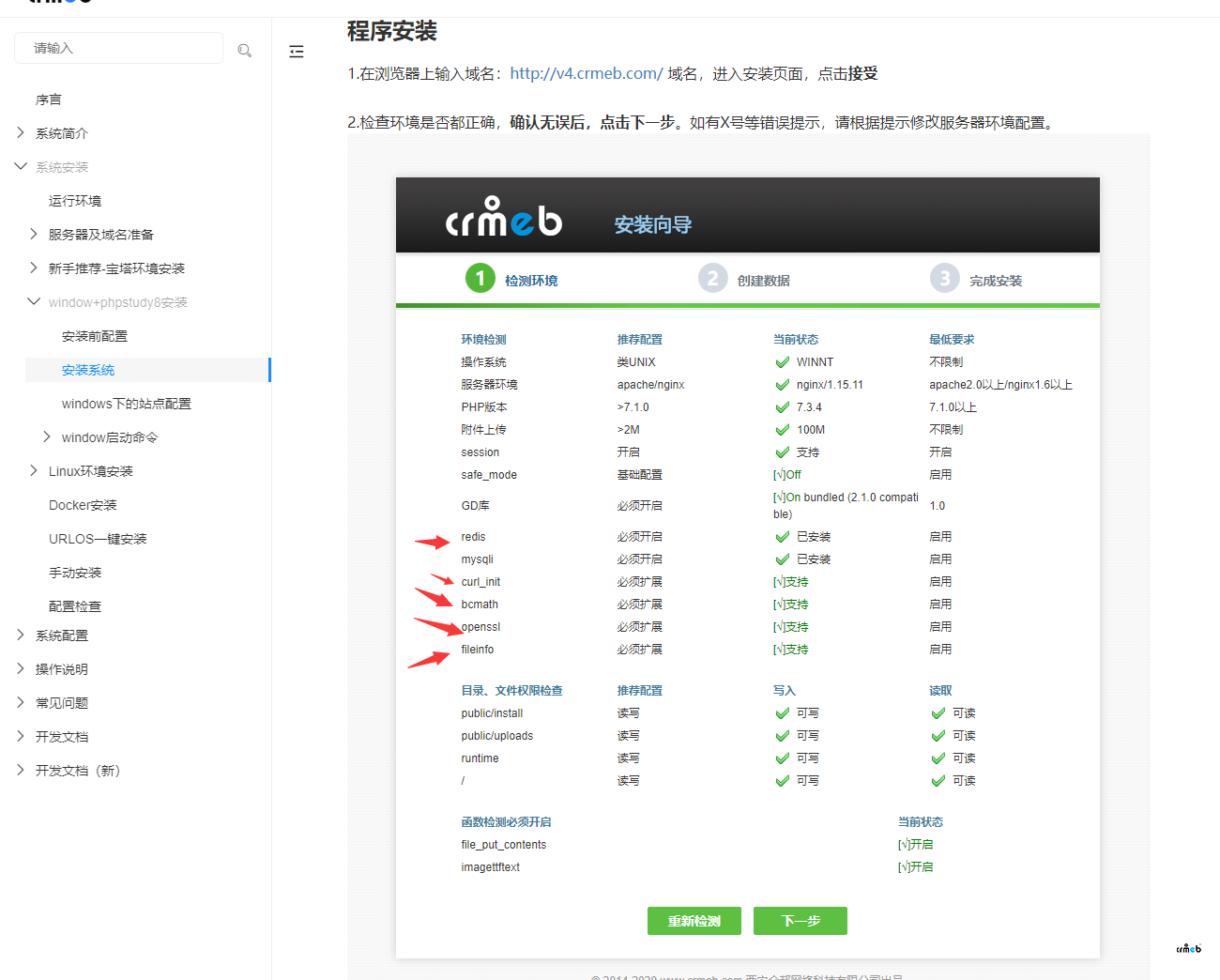Open the 配置检查 page
Viewport: 1220px width, 980px height.
click(x=75, y=606)
